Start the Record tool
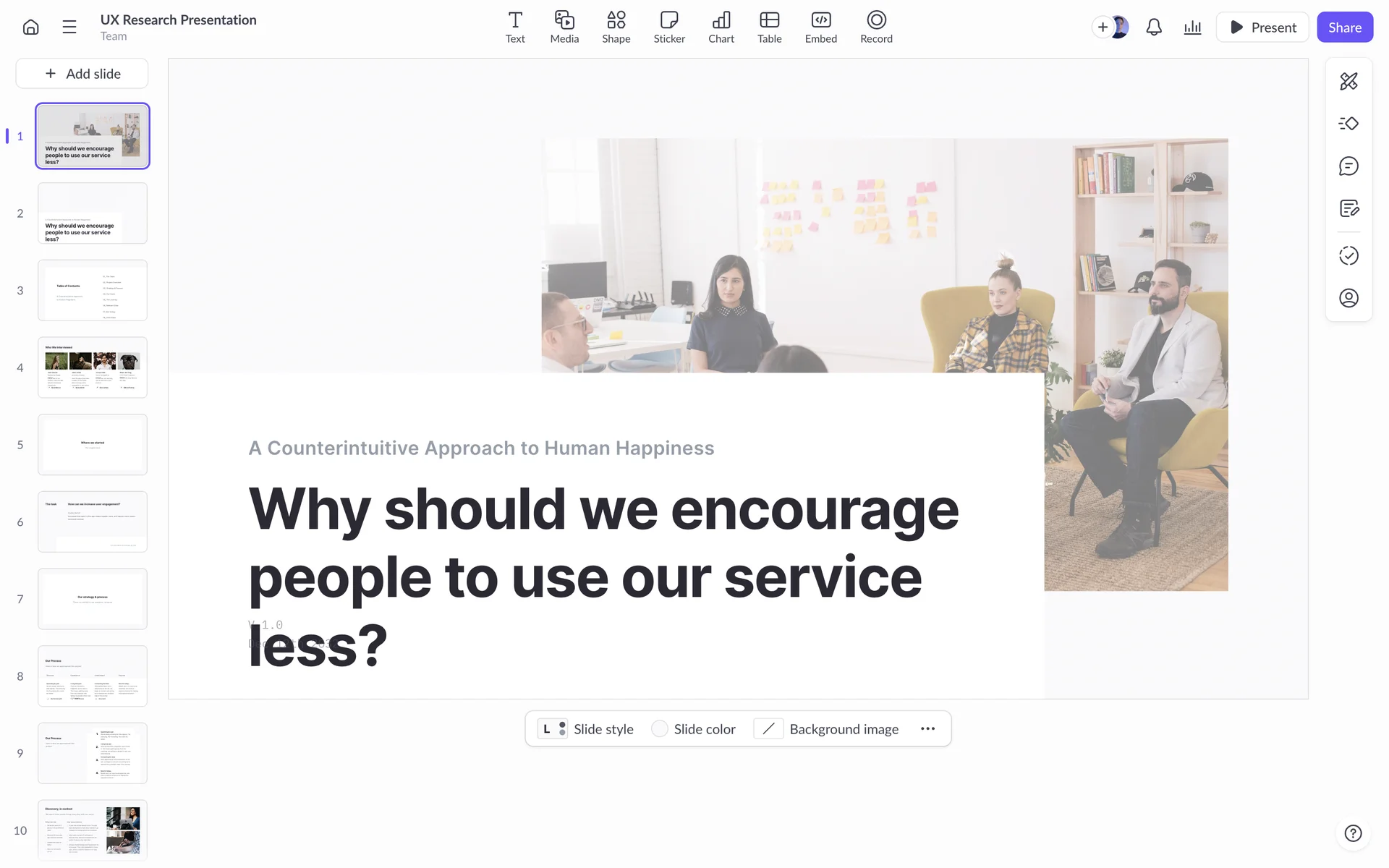The height and width of the screenshot is (868, 1389). [876, 27]
